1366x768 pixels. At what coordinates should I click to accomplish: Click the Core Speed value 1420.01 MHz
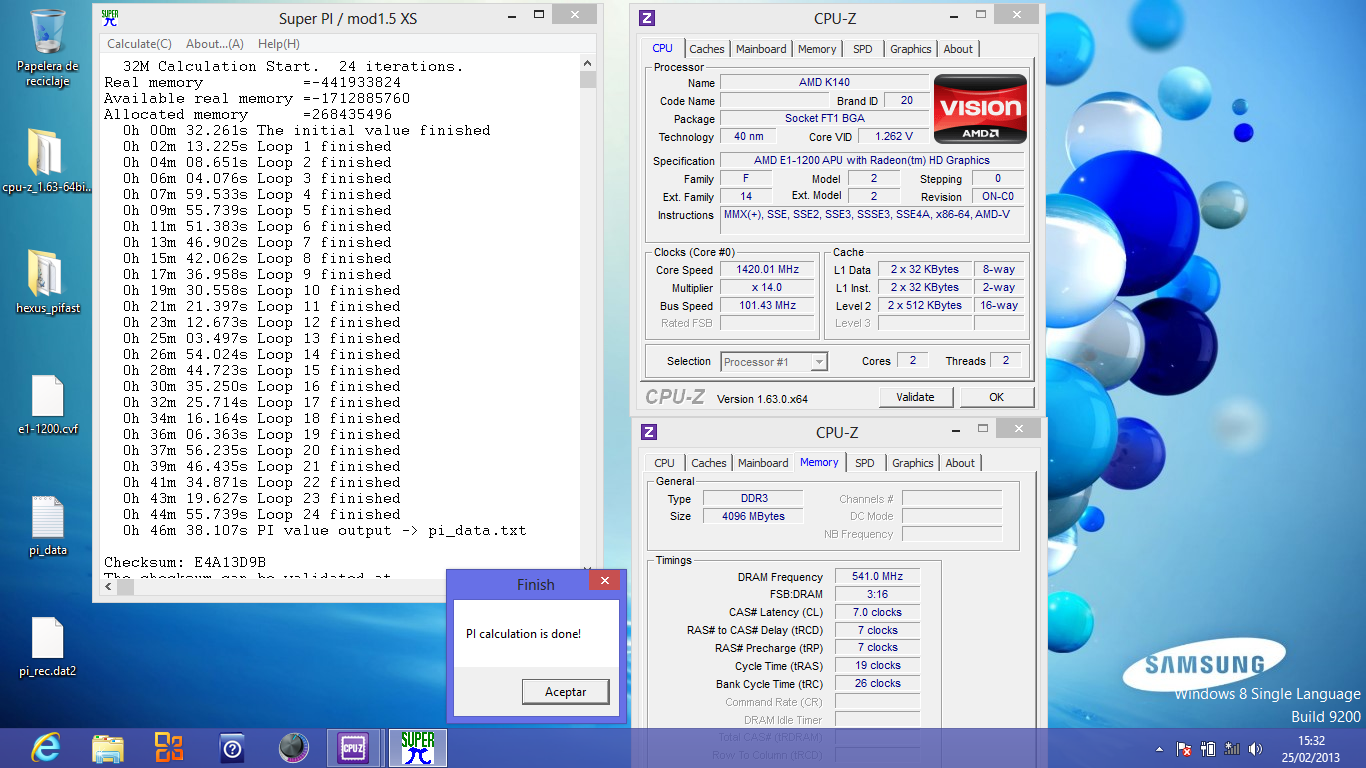pyautogui.click(x=769, y=270)
